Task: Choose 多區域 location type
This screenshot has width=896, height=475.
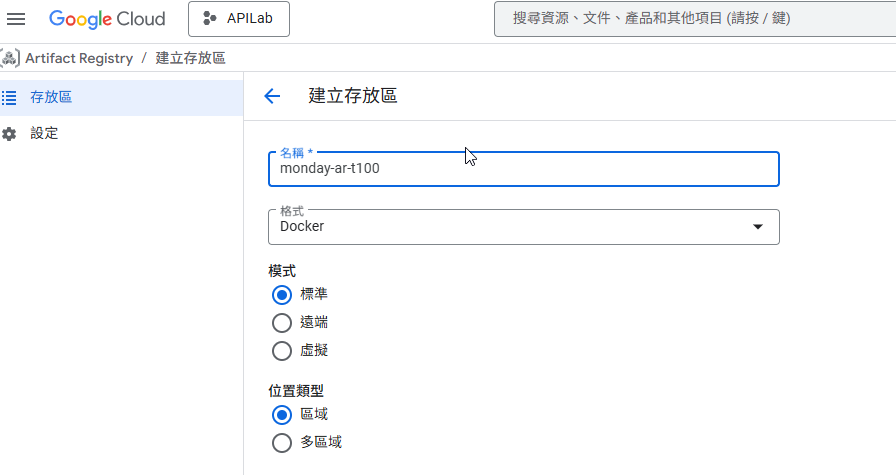Action: pyautogui.click(x=282, y=443)
